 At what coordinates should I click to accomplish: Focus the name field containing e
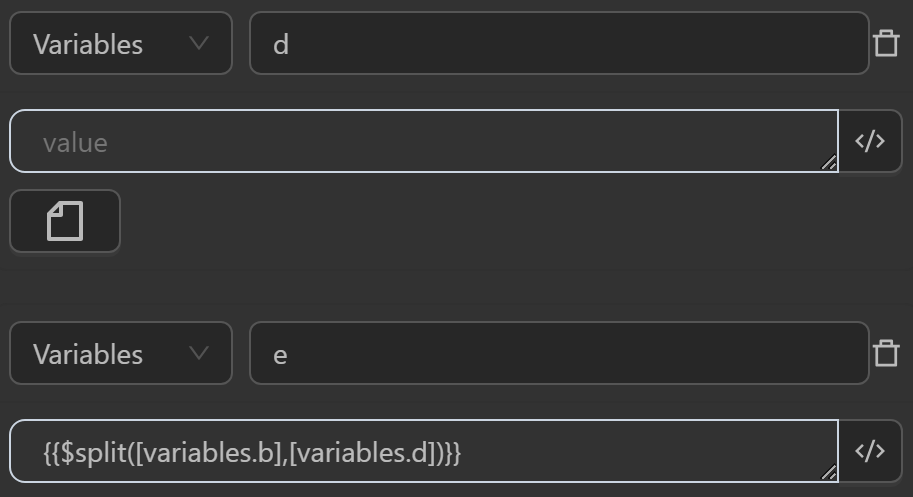558,354
